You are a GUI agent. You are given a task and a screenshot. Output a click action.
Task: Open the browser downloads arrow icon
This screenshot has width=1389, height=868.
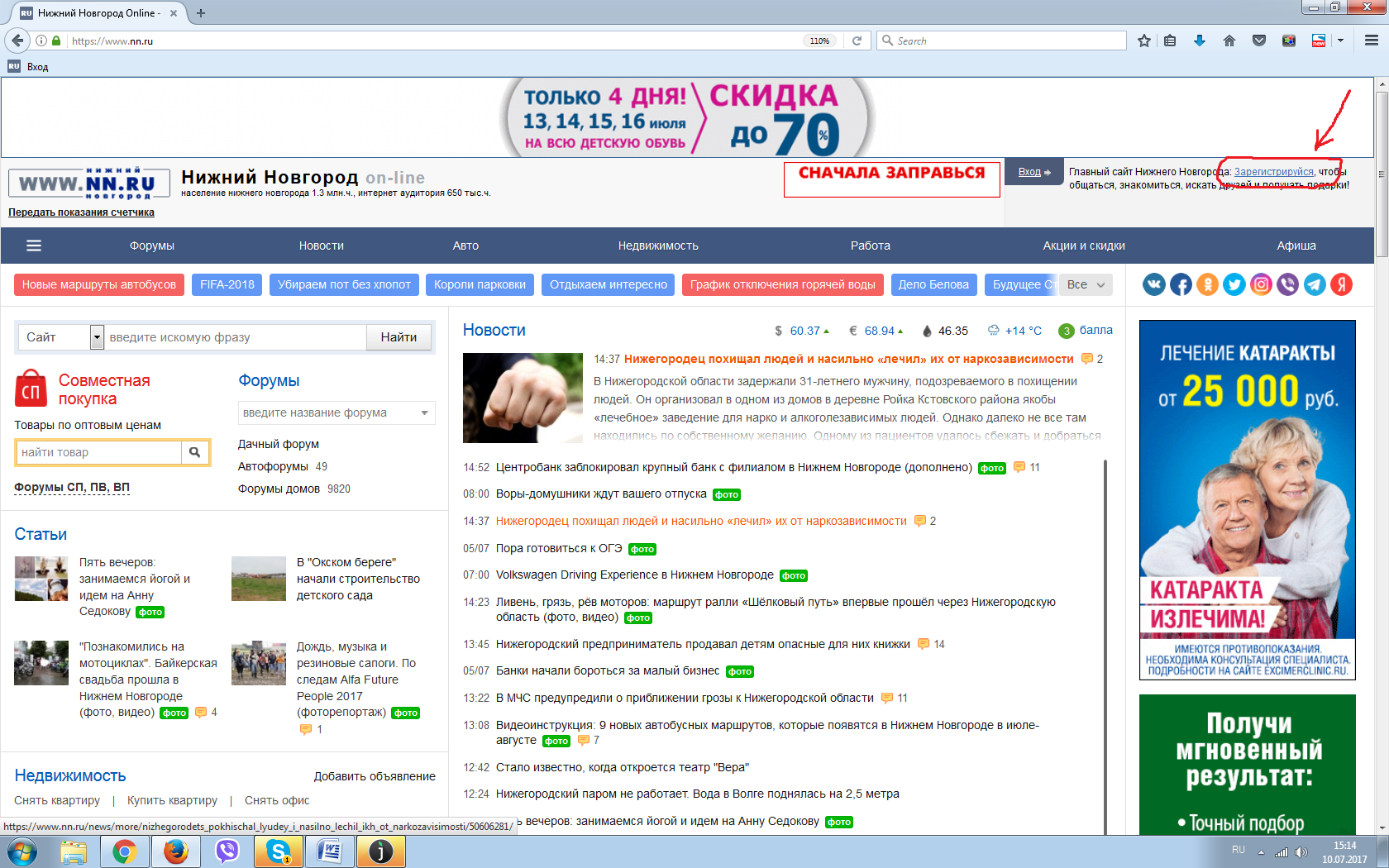(1200, 41)
